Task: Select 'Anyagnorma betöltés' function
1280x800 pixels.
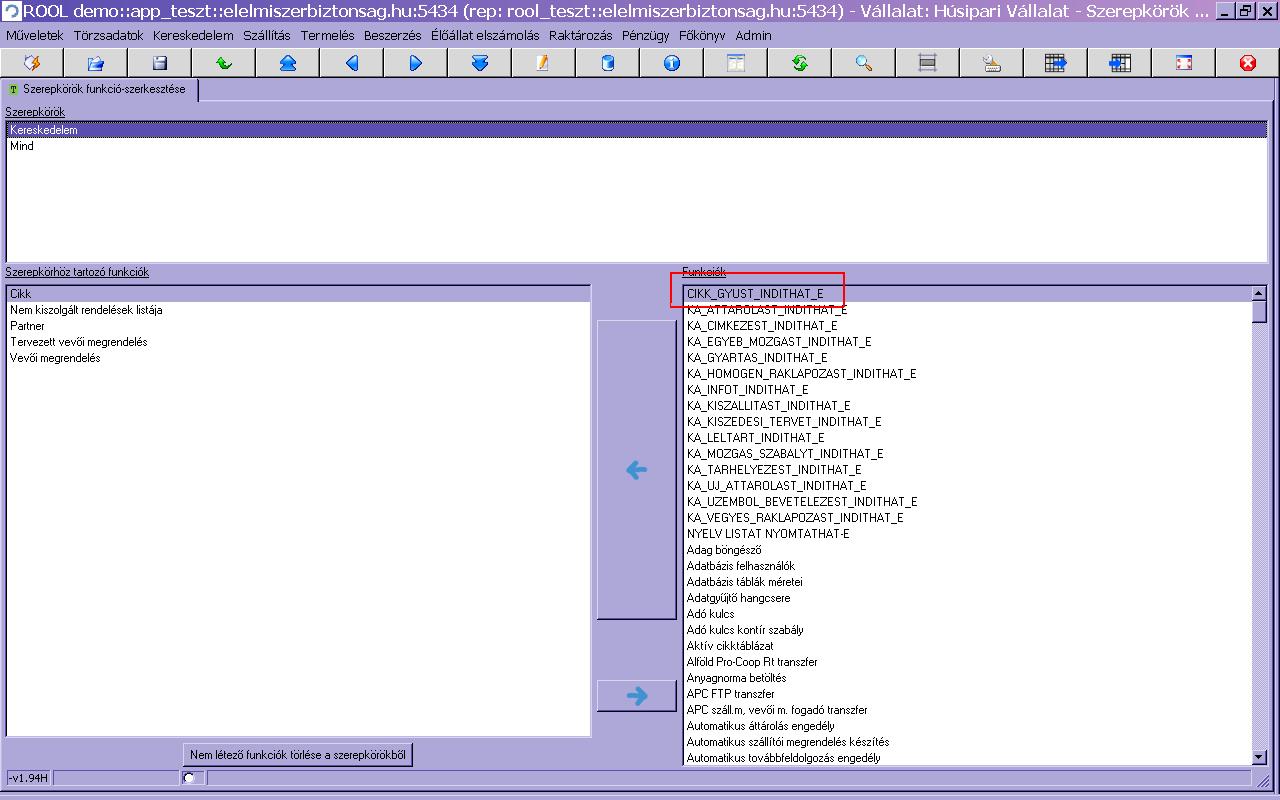Action: [x=968, y=678]
